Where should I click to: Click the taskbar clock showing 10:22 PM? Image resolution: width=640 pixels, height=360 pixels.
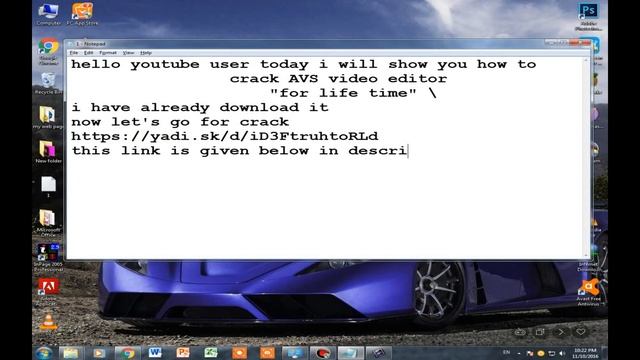click(x=585, y=353)
